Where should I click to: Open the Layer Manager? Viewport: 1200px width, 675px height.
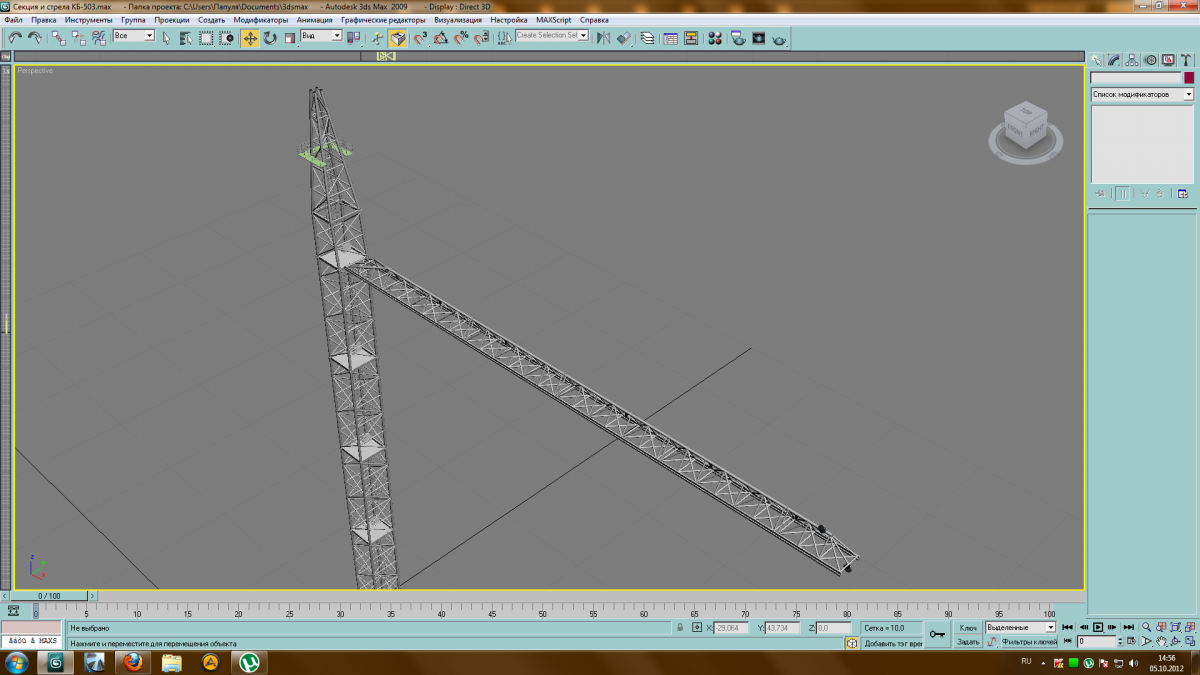click(647, 38)
